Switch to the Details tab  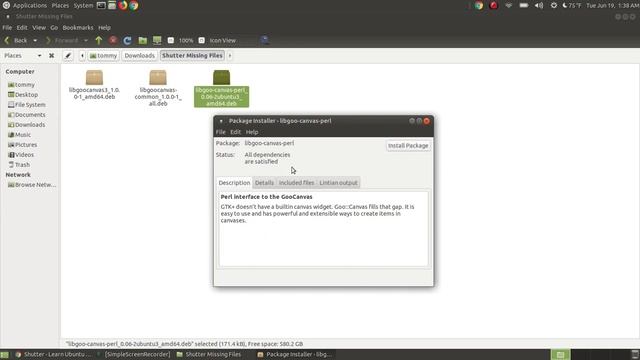[x=264, y=182]
